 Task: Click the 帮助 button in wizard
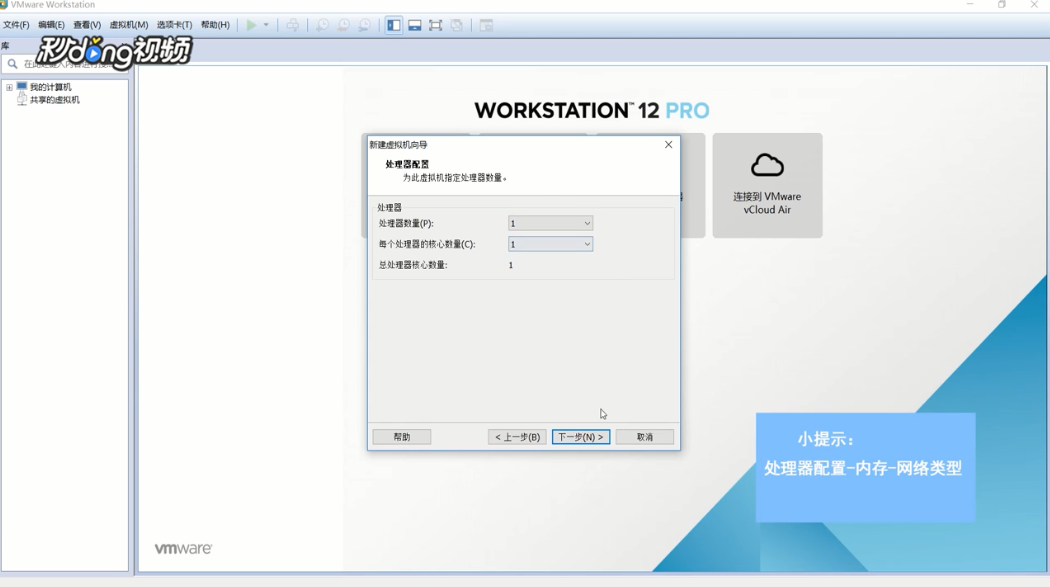[x=402, y=436]
